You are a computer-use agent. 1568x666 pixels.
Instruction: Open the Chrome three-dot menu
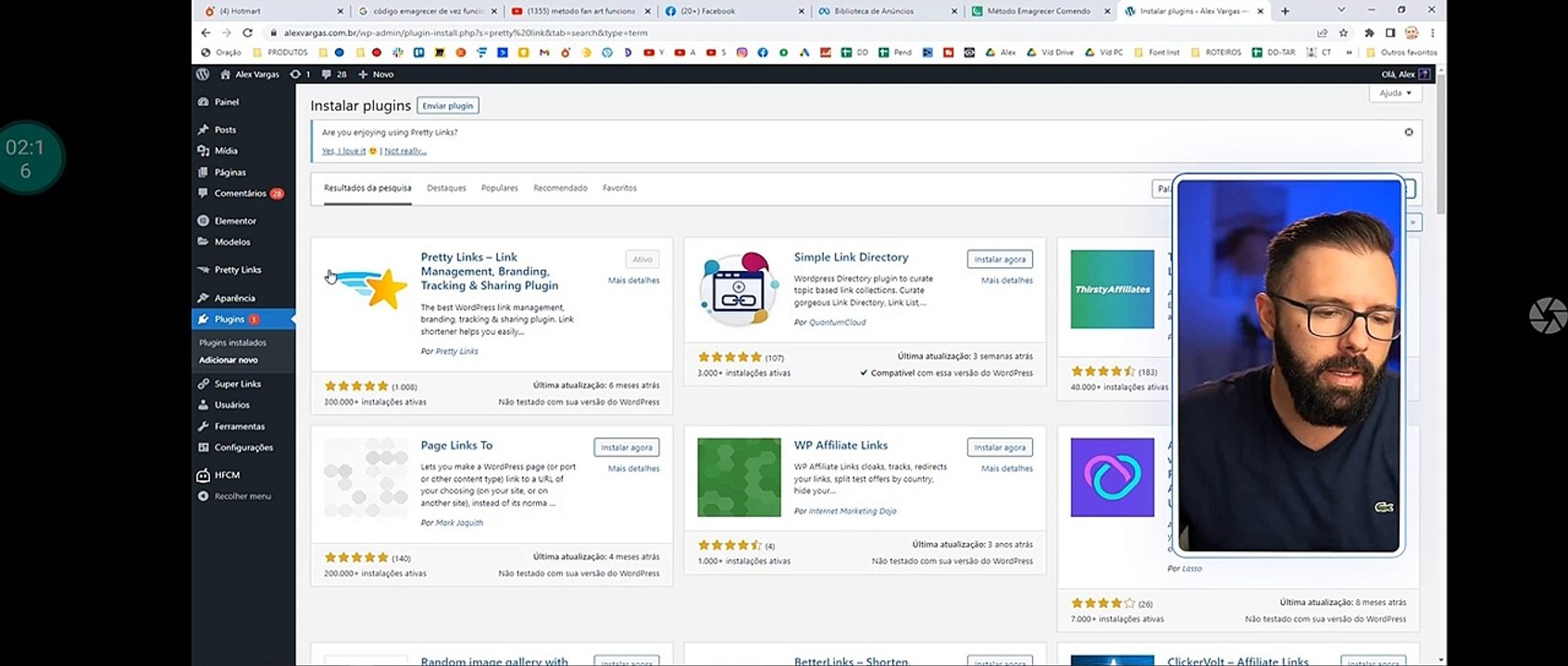[1432, 32]
